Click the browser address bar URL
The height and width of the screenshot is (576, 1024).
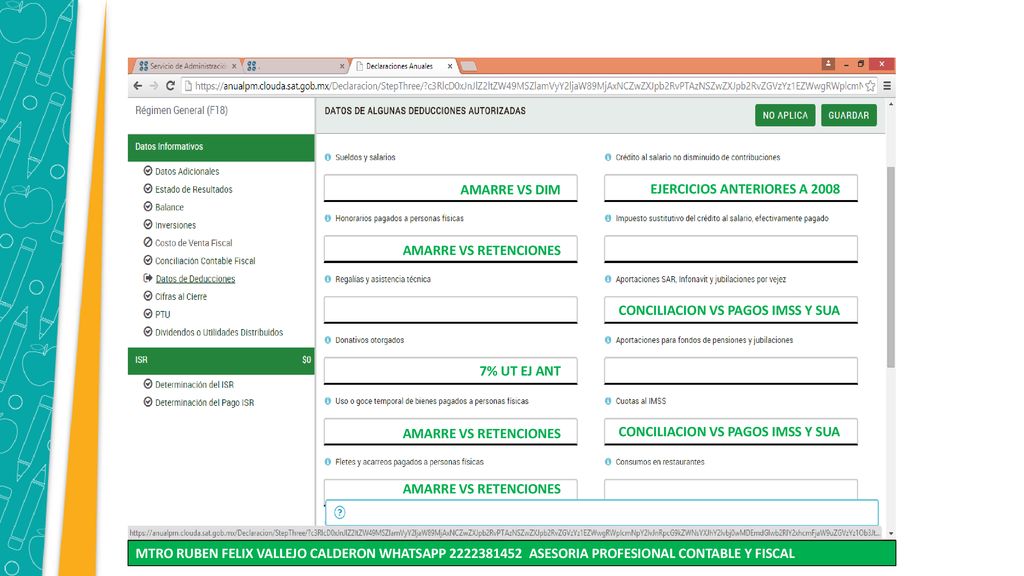point(528,86)
